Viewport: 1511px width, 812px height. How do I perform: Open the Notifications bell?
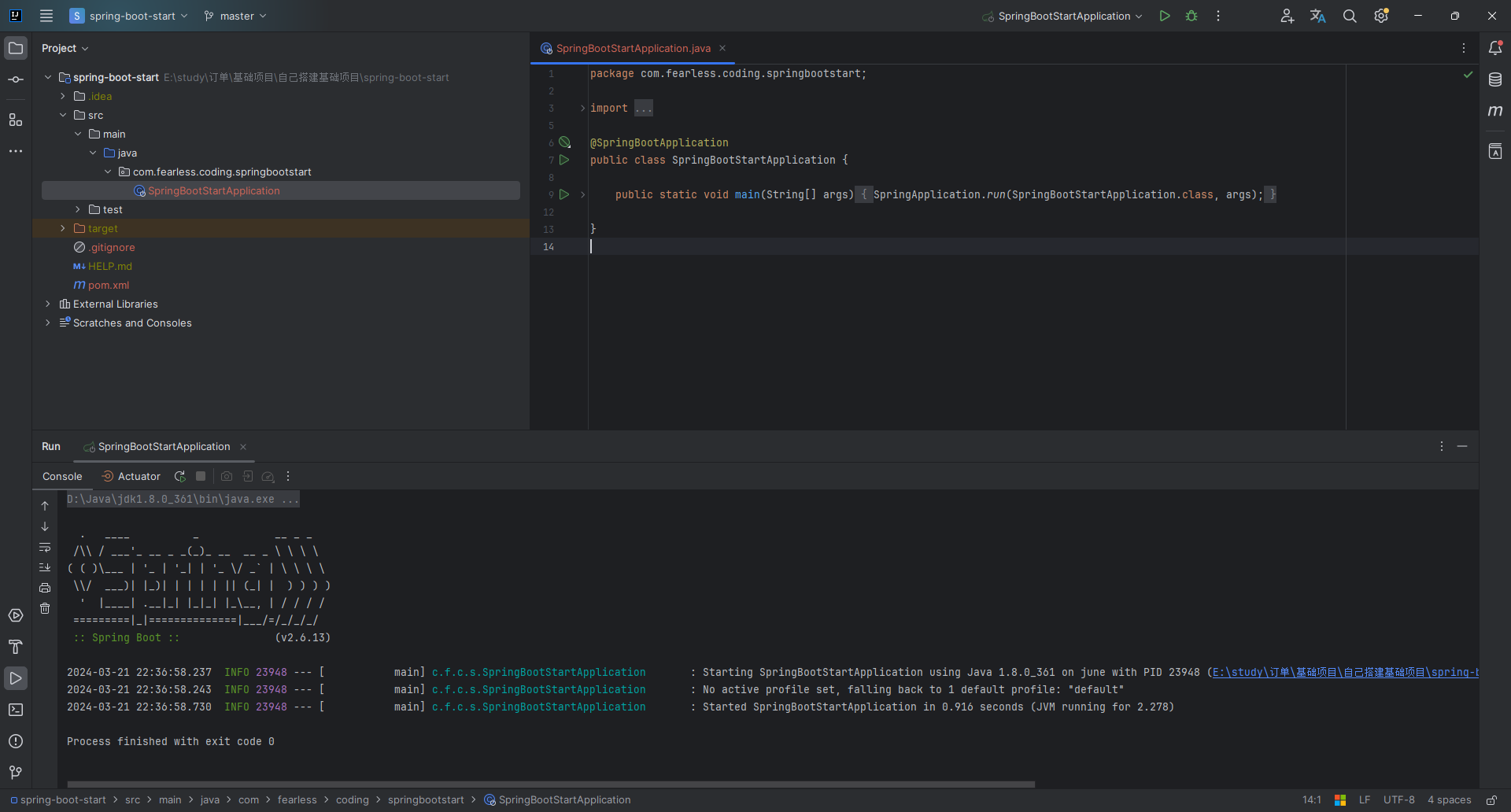click(x=1495, y=48)
